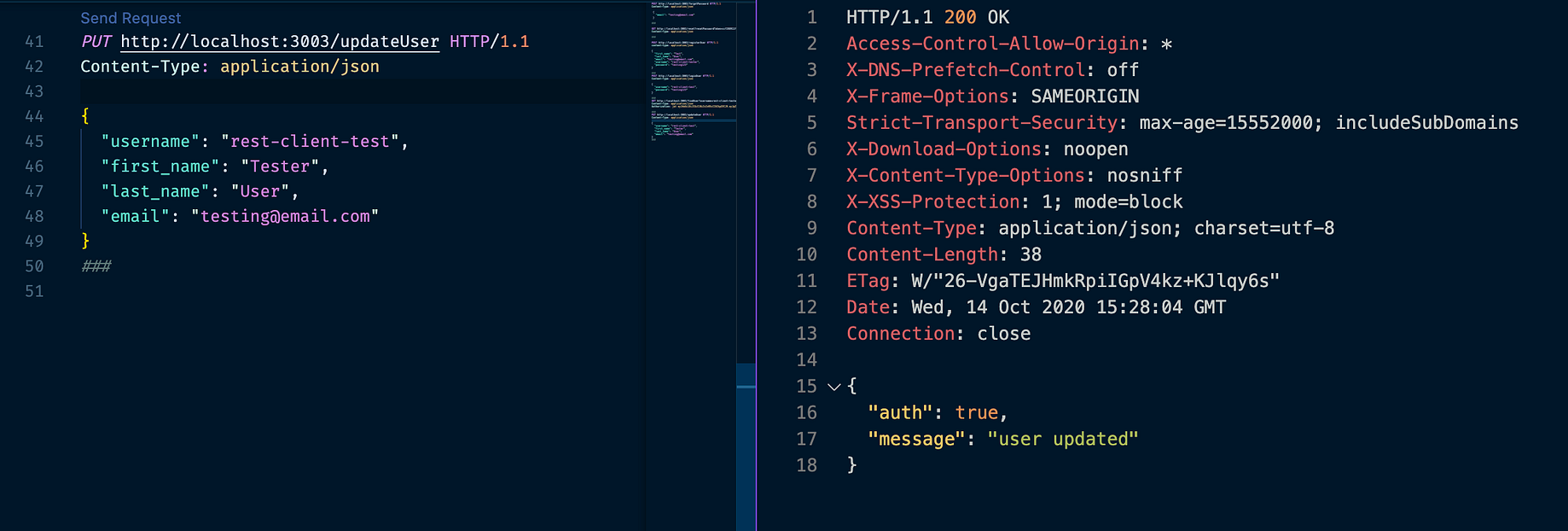The width and height of the screenshot is (1568, 531).
Task: Click the "email" key in request body
Action: [x=135, y=217]
